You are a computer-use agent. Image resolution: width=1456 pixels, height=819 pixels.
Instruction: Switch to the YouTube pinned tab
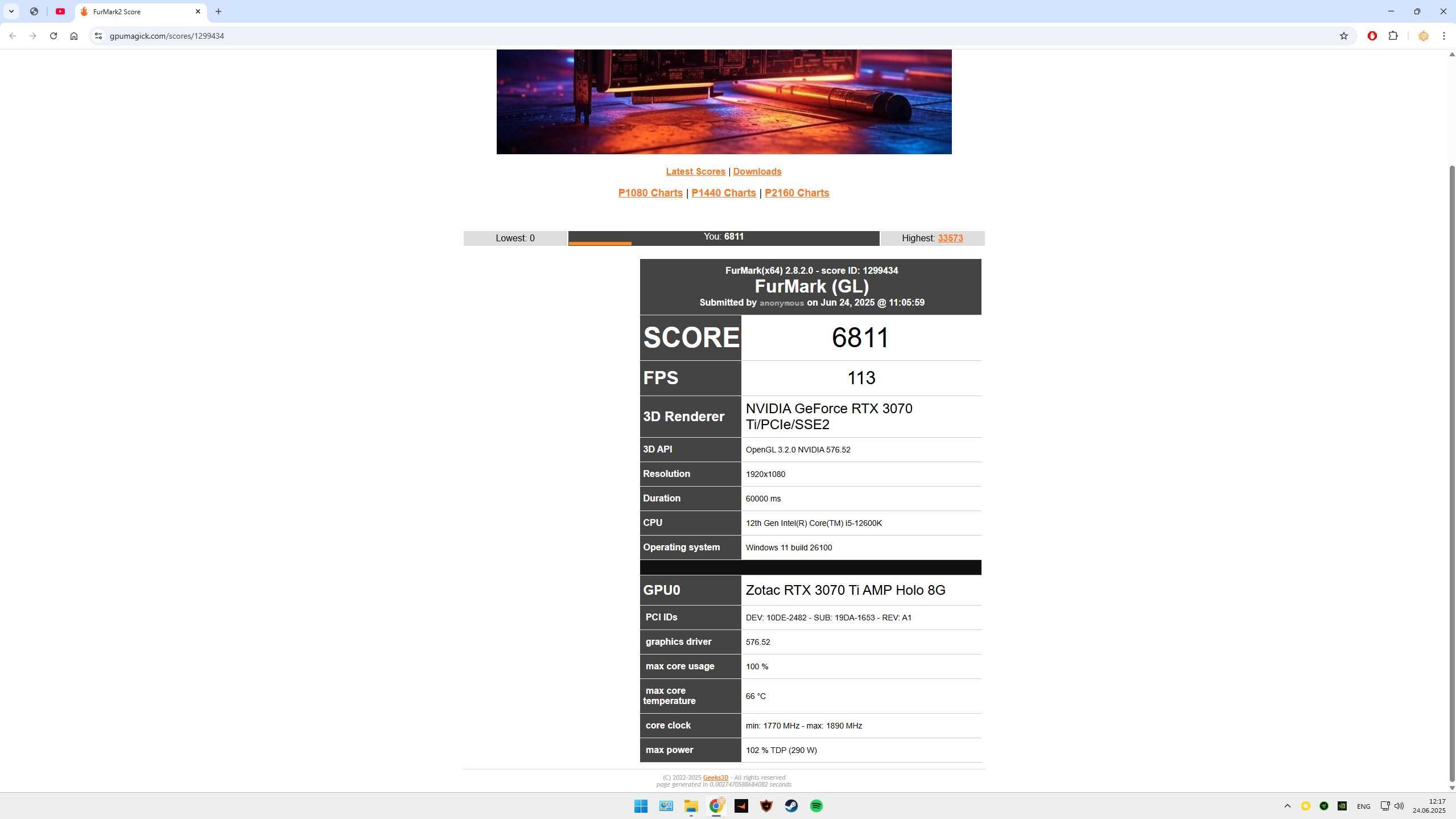point(60,11)
